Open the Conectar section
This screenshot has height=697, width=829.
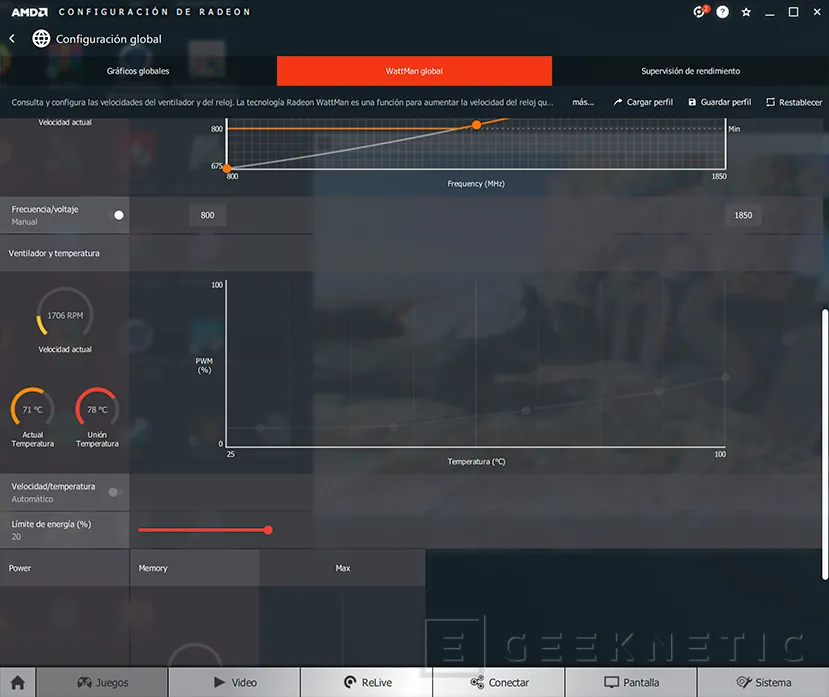pos(499,682)
